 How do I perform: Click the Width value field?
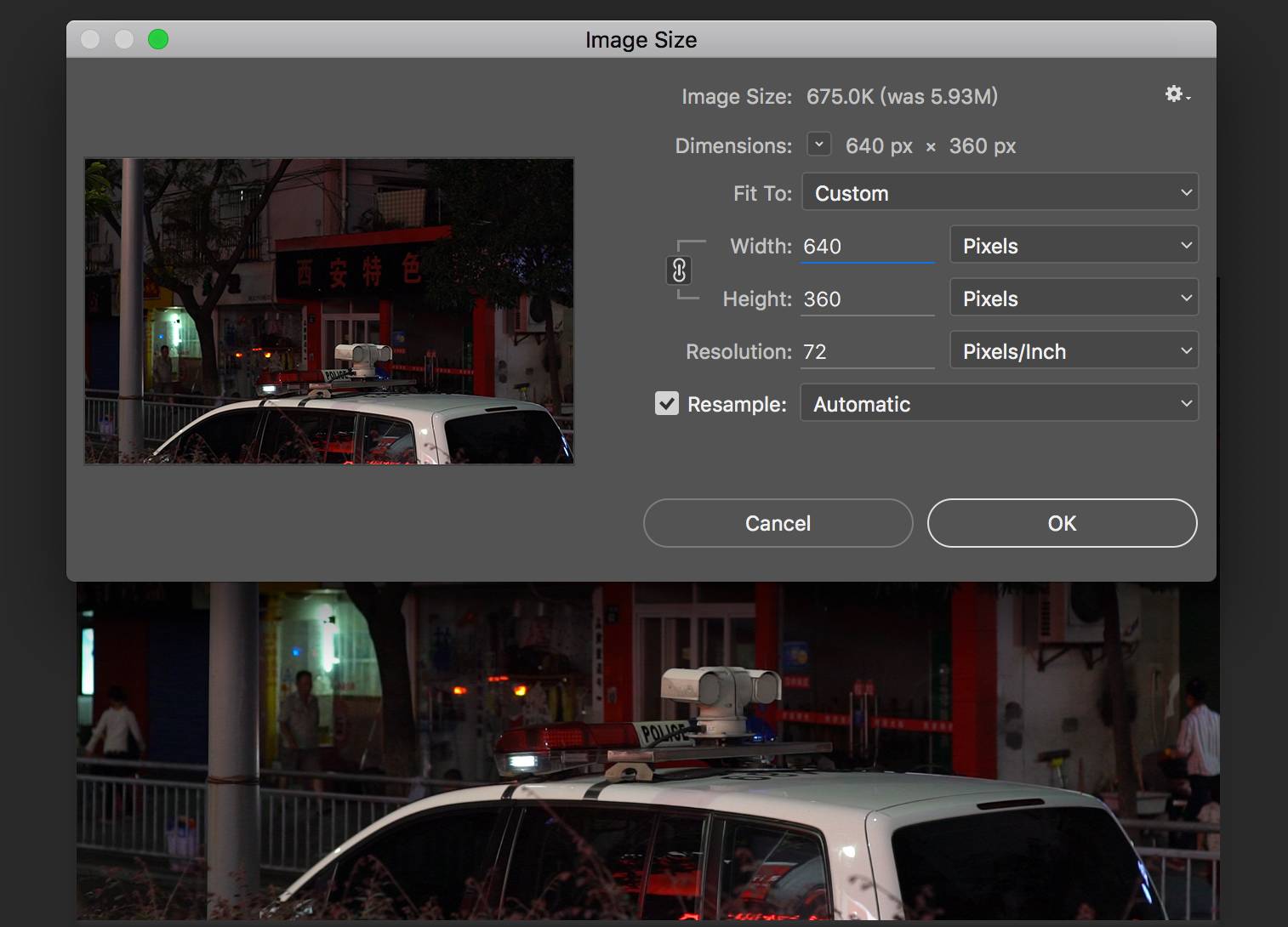[866, 247]
